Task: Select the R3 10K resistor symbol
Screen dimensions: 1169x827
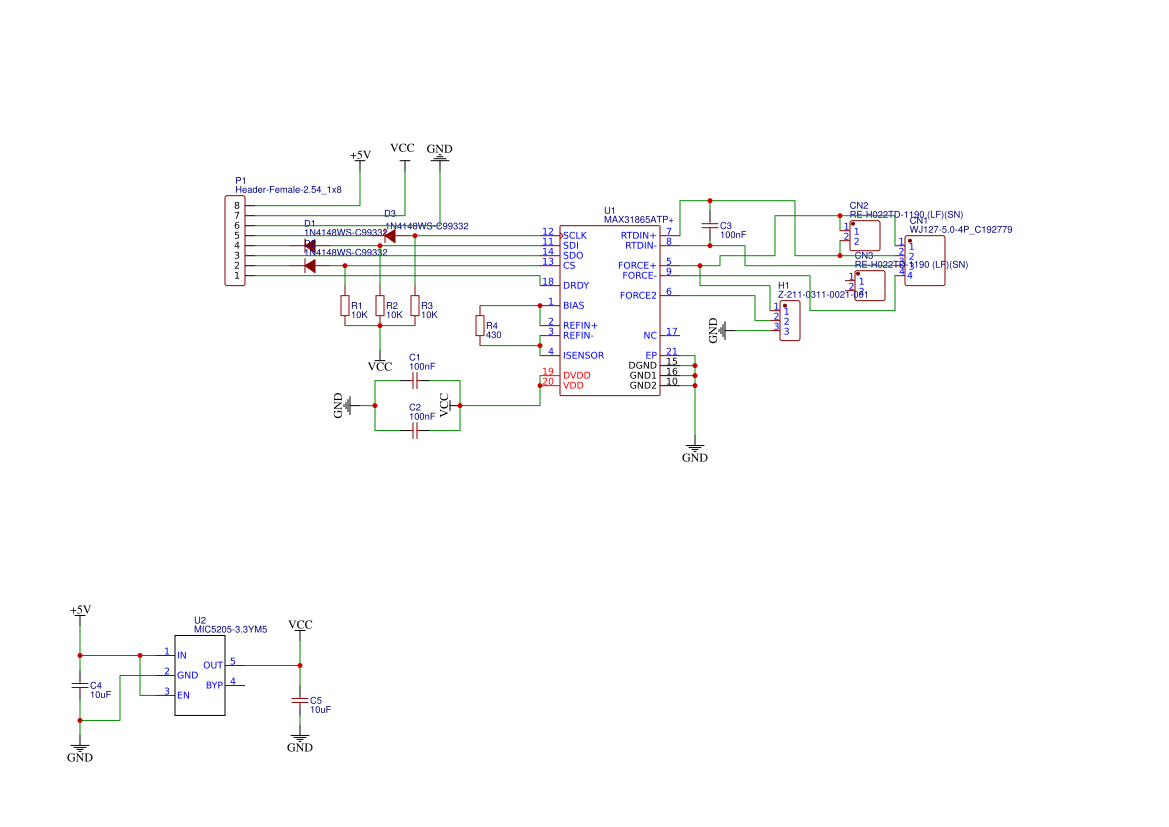Action: pos(415,306)
